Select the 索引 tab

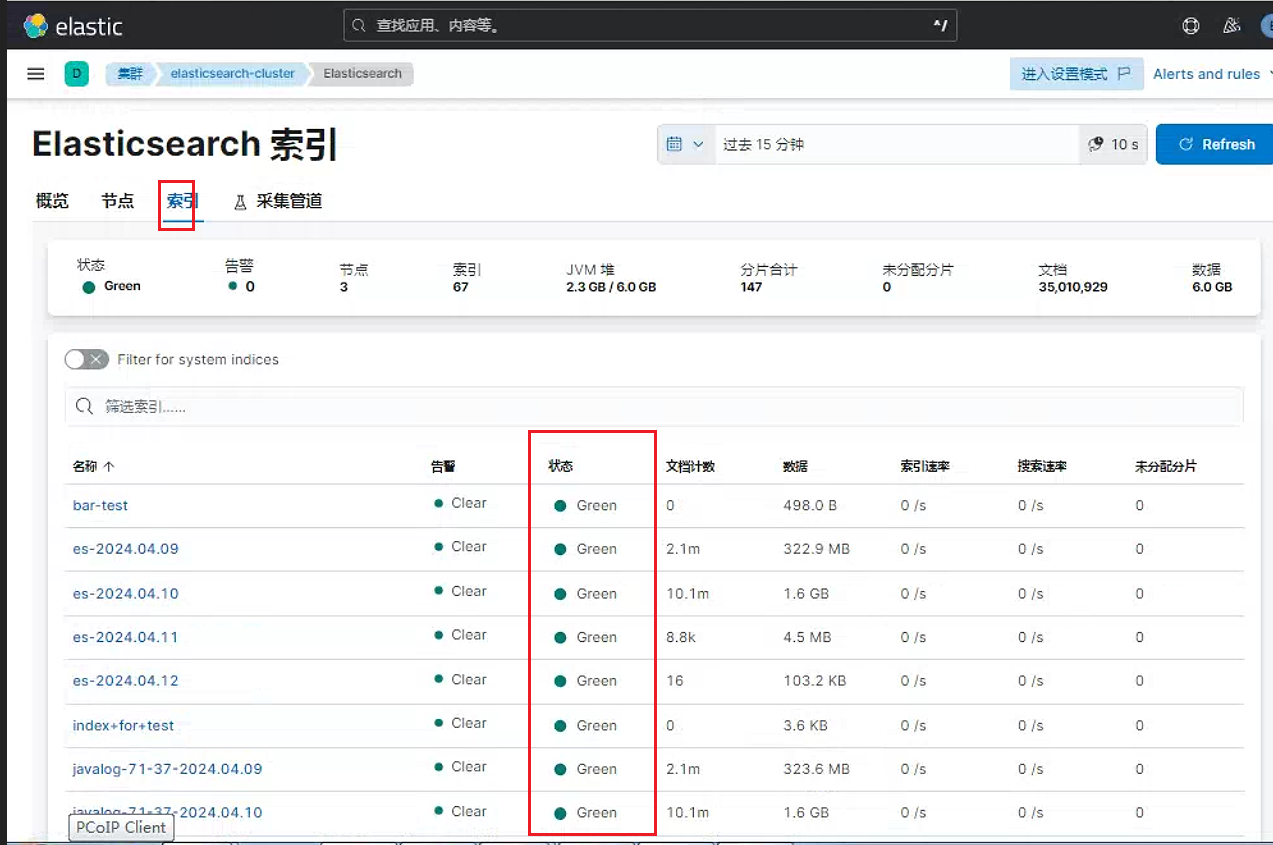coord(182,201)
